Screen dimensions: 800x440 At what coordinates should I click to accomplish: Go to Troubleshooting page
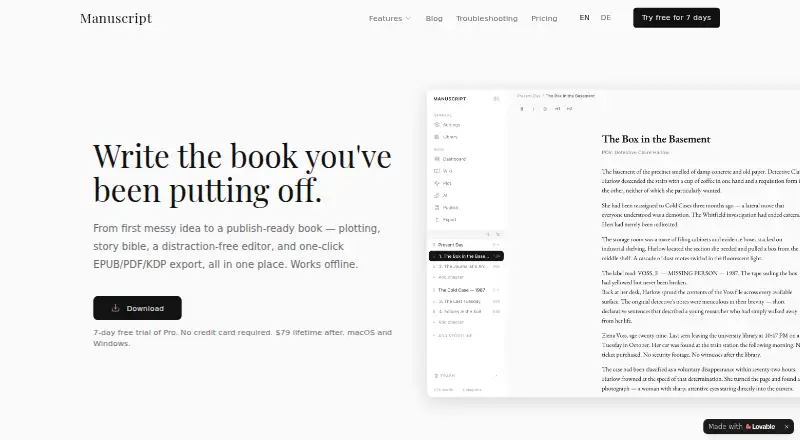coord(487,18)
